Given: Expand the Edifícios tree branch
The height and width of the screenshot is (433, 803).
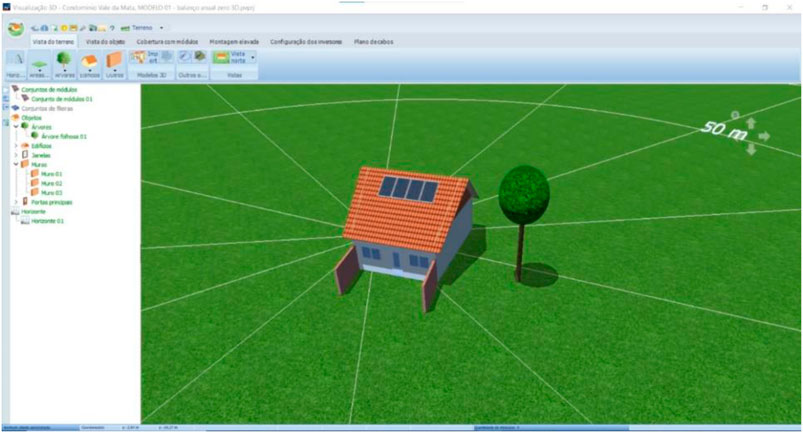Looking at the screenshot, I should (16, 146).
